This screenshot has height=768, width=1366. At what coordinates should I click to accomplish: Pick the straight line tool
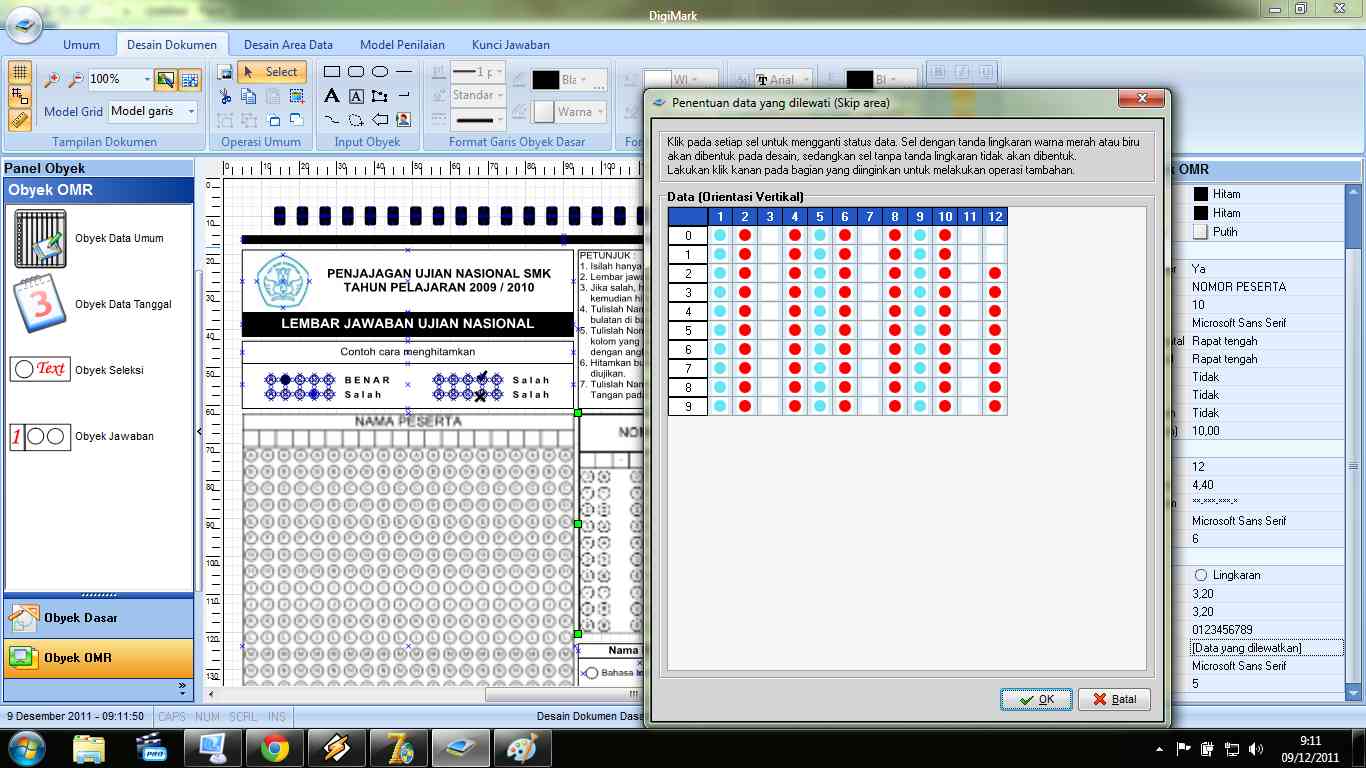pos(404,72)
